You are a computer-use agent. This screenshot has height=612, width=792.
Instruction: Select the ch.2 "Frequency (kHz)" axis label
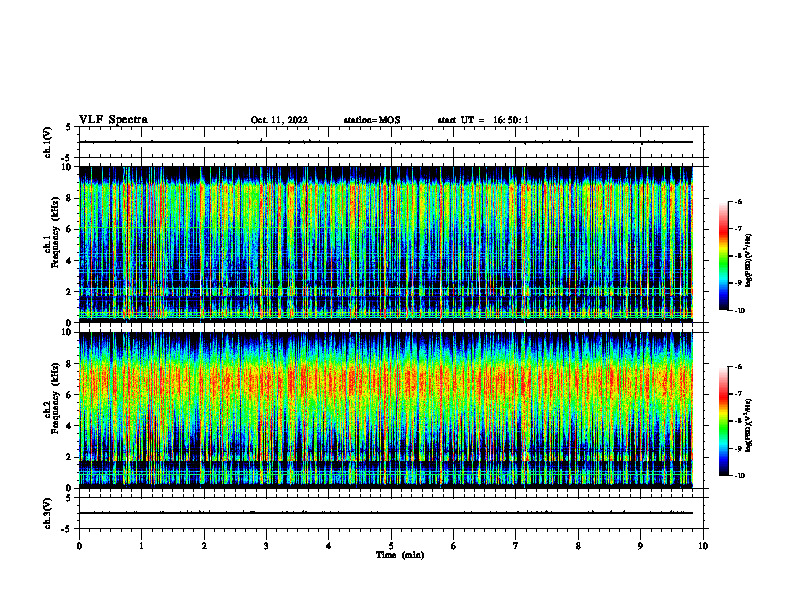[55, 398]
